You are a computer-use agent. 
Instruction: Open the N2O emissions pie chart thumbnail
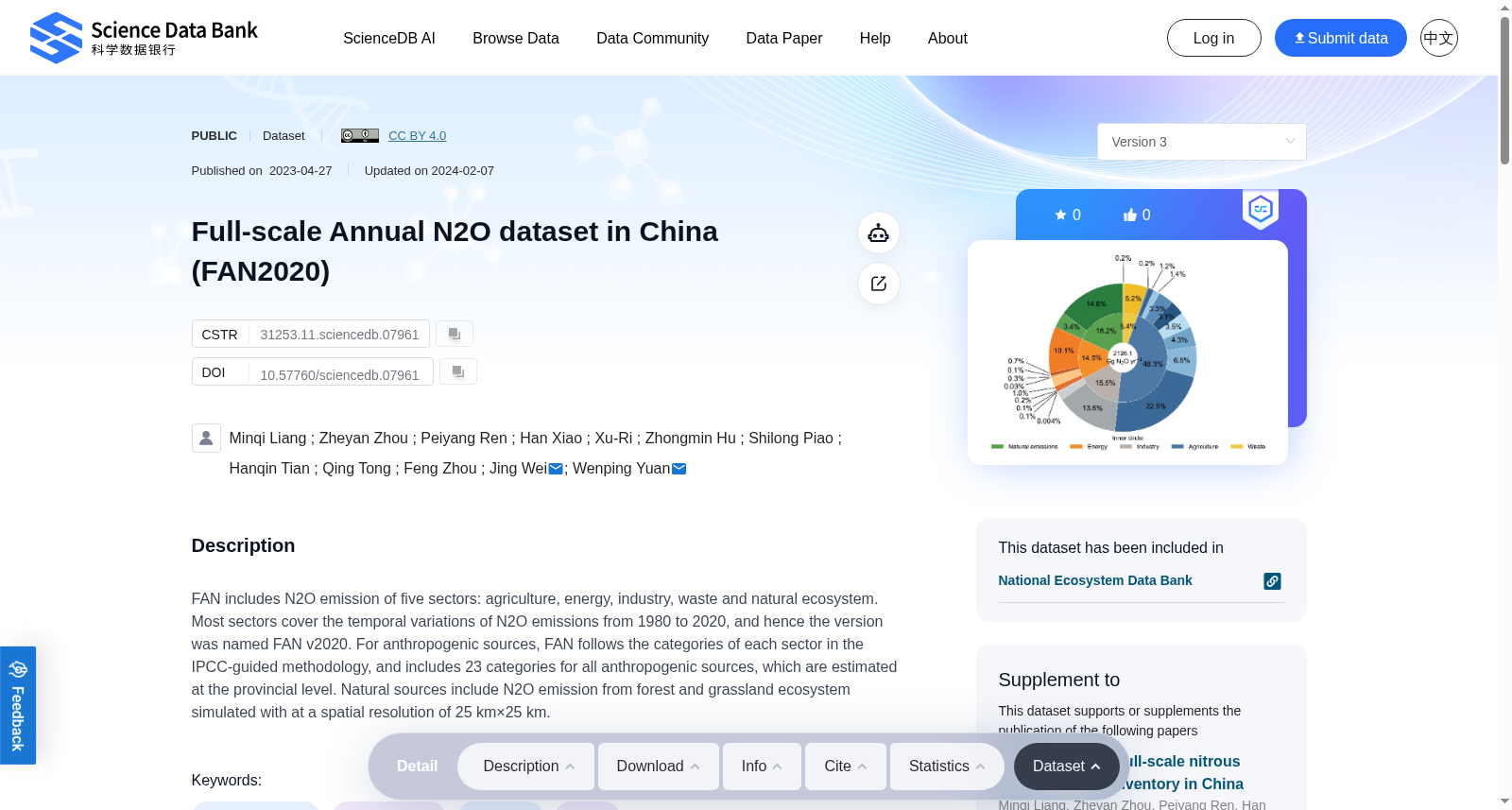(x=1127, y=353)
